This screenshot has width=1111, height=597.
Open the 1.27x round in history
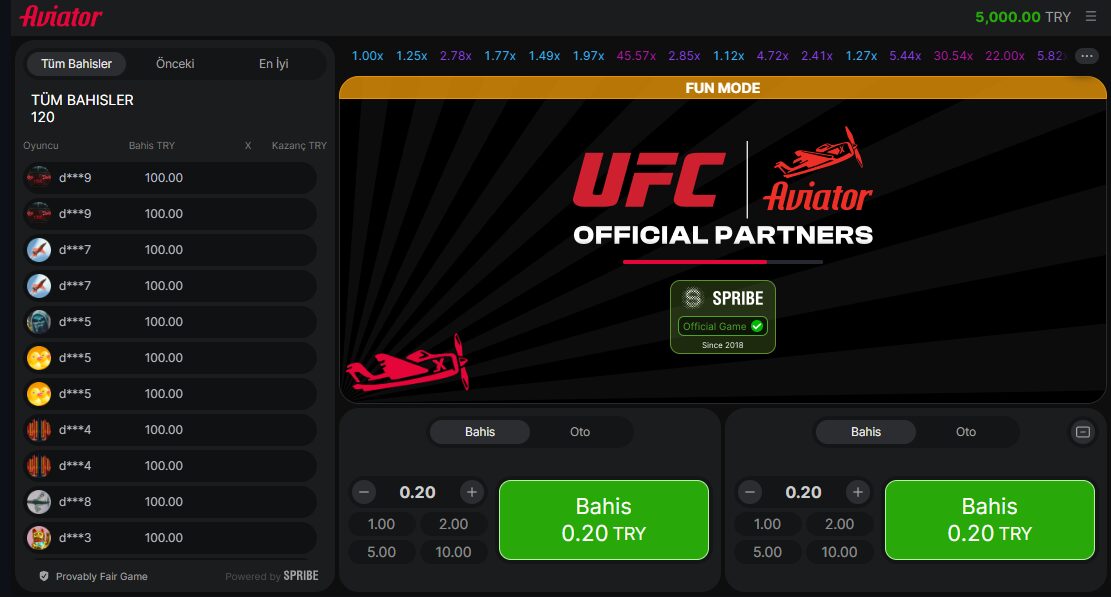coord(862,56)
